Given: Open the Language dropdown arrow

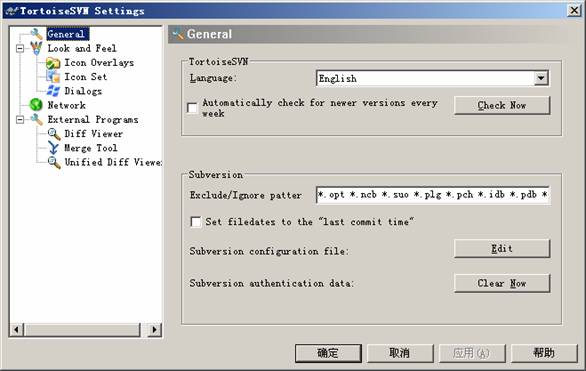Looking at the screenshot, I should point(540,78).
